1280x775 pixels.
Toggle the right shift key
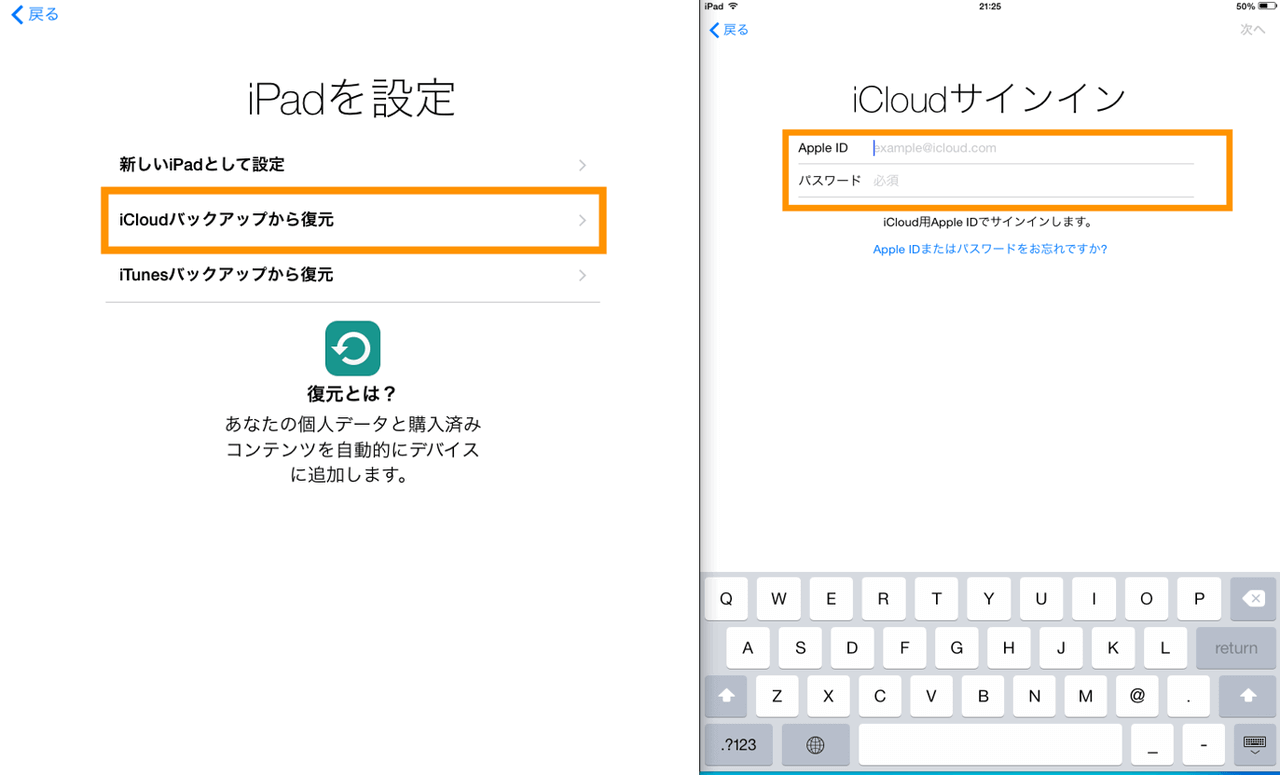[x=1248, y=696]
